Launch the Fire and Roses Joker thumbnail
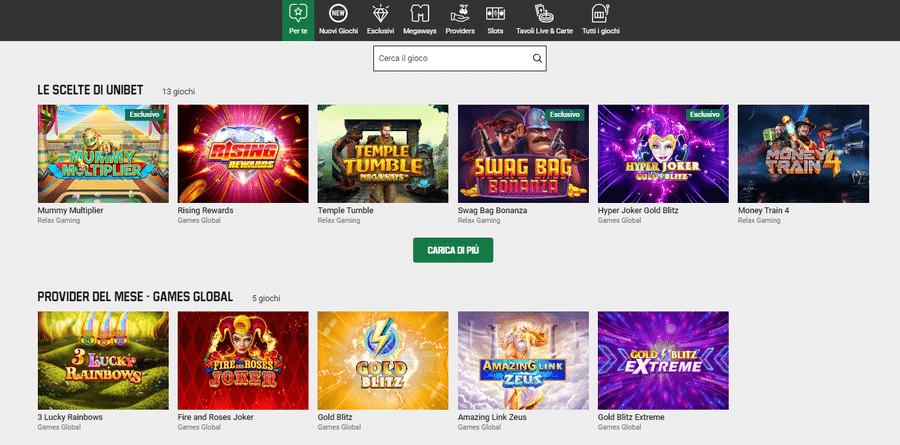900x445 pixels. point(243,361)
